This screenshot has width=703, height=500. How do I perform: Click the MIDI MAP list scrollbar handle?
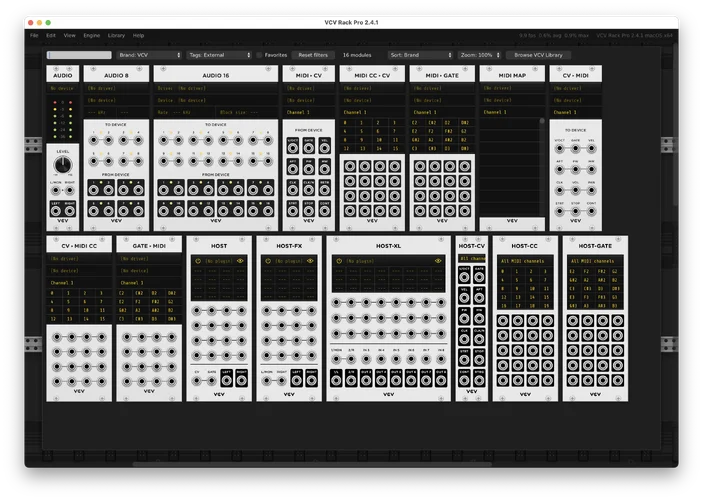[x=542, y=121]
